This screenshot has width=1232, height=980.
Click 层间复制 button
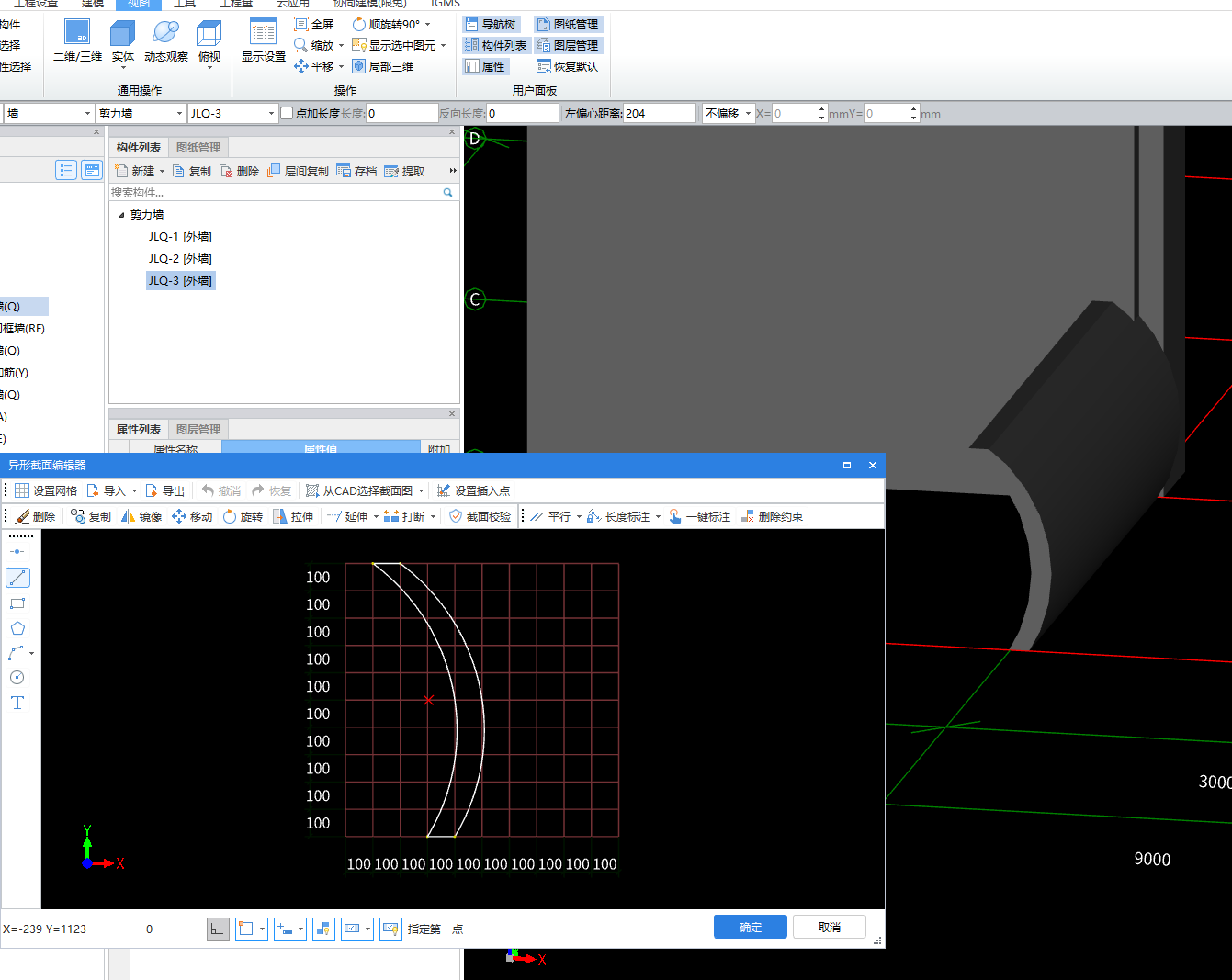(298, 171)
